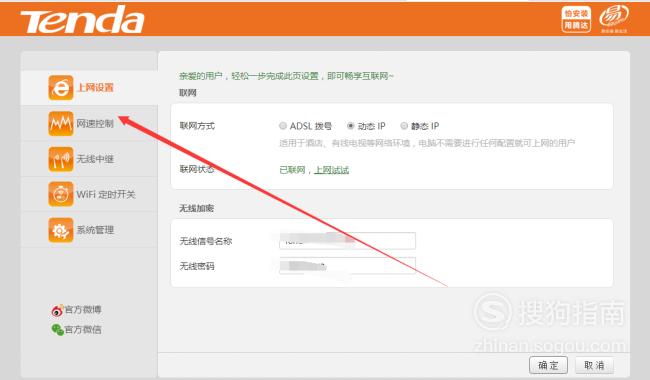
Task: Select the 静态 IP radio button
Action: pos(404,126)
